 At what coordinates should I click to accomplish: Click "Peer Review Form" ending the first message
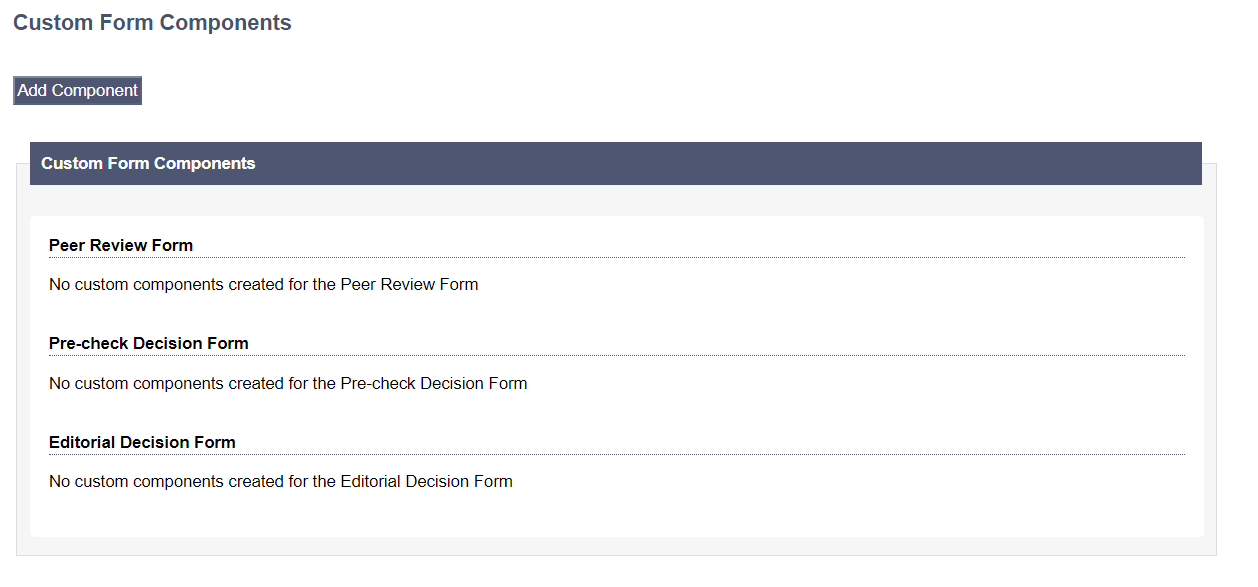pyautogui.click(x=409, y=284)
